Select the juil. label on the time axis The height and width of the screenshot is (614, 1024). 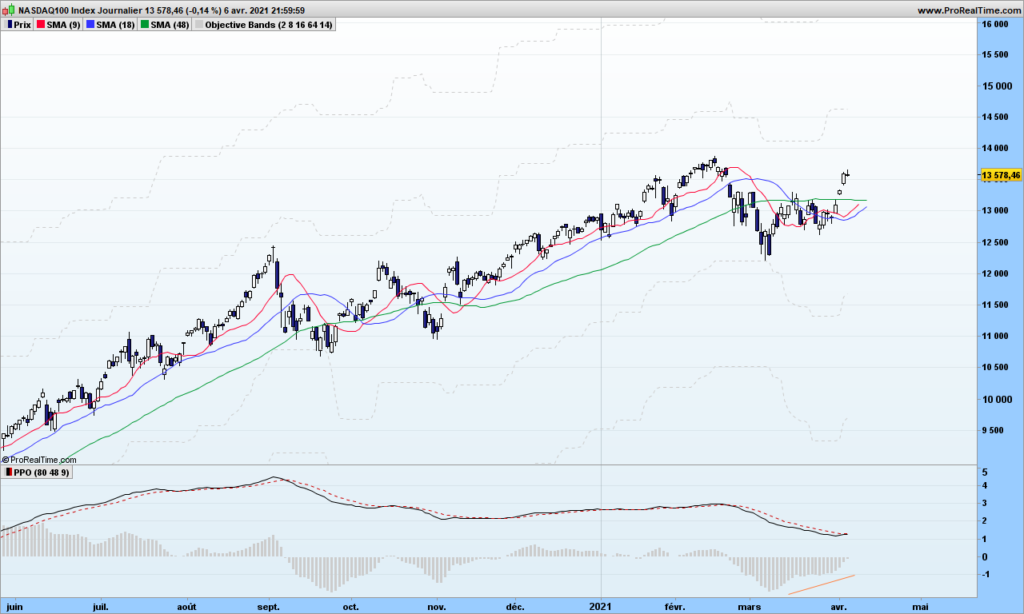click(x=100, y=607)
